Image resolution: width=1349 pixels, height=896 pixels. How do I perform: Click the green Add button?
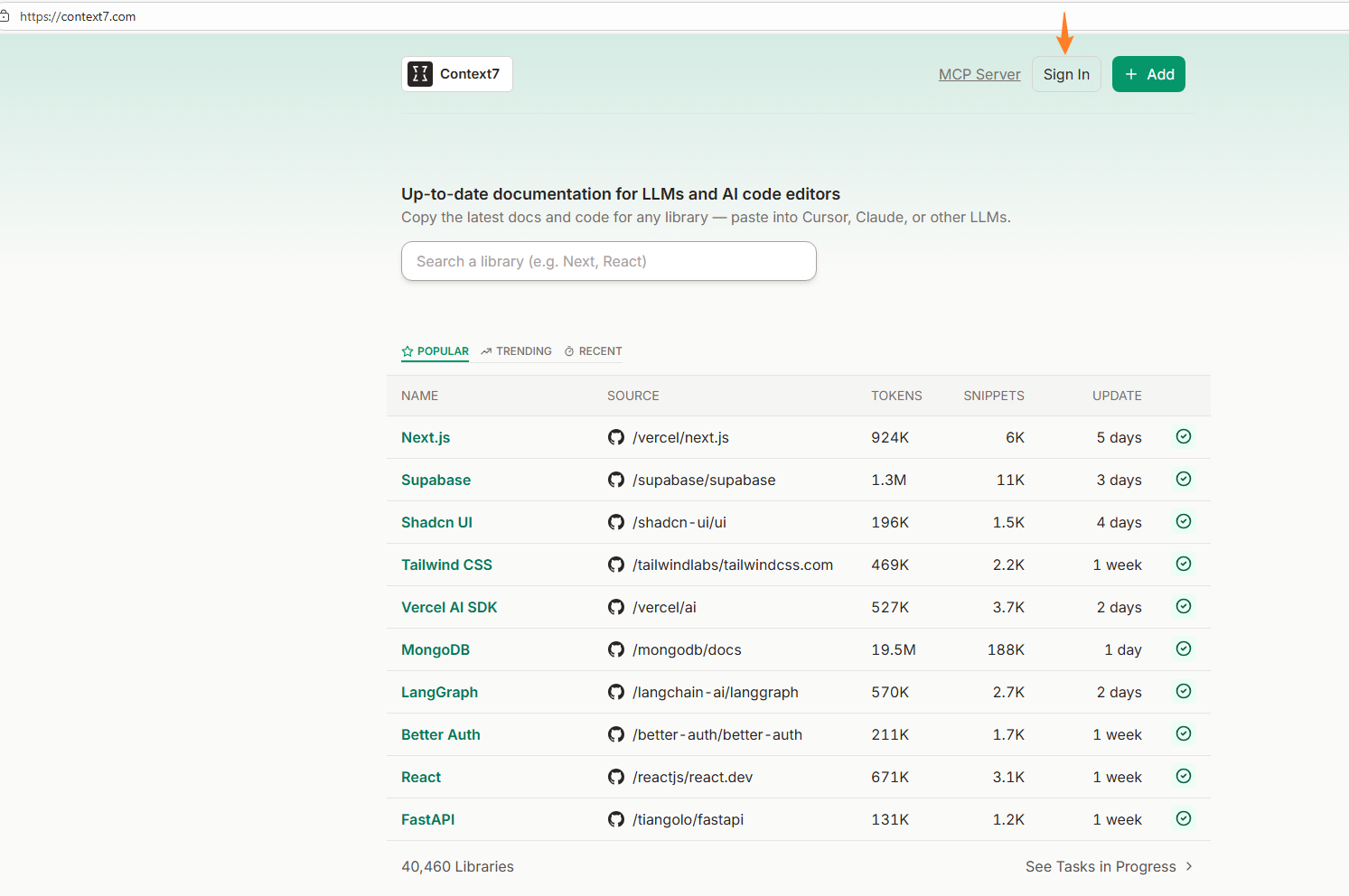(x=1148, y=74)
